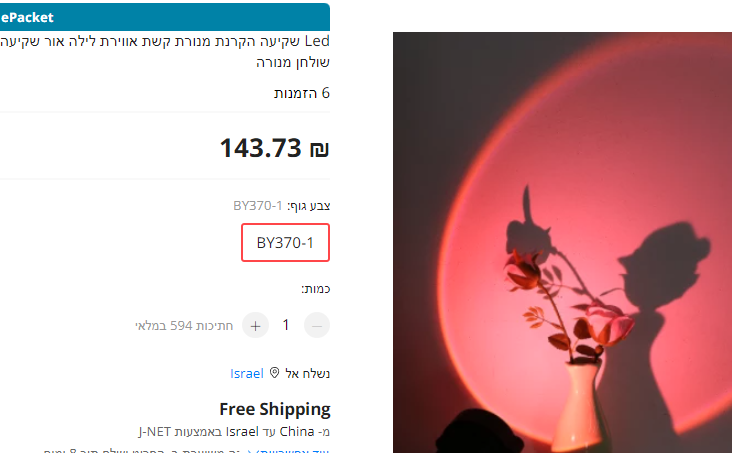
Task: Click the shekel currency symbol
Action: [x=319, y=149]
